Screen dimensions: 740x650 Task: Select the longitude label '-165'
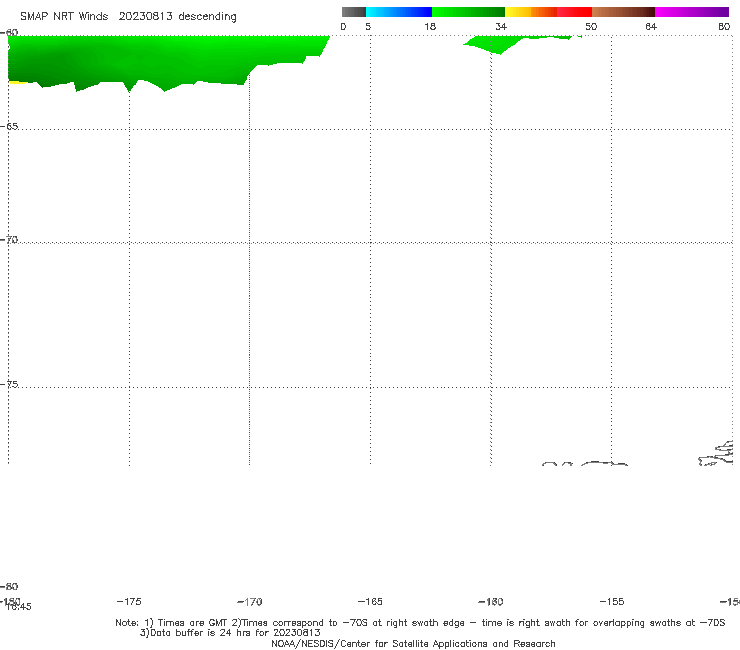click(x=370, y=601)
